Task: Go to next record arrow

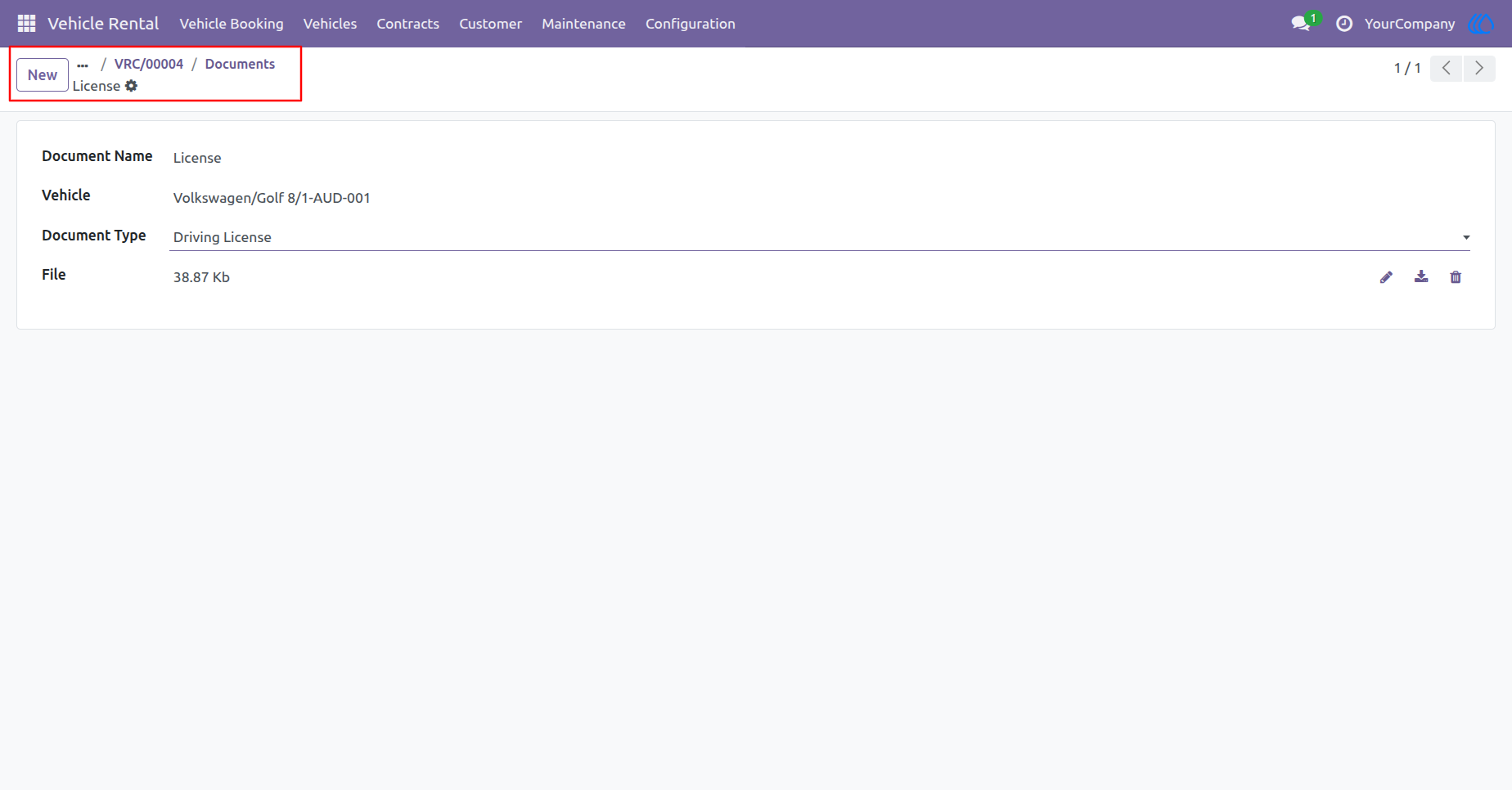Action: coord(1479,69)
